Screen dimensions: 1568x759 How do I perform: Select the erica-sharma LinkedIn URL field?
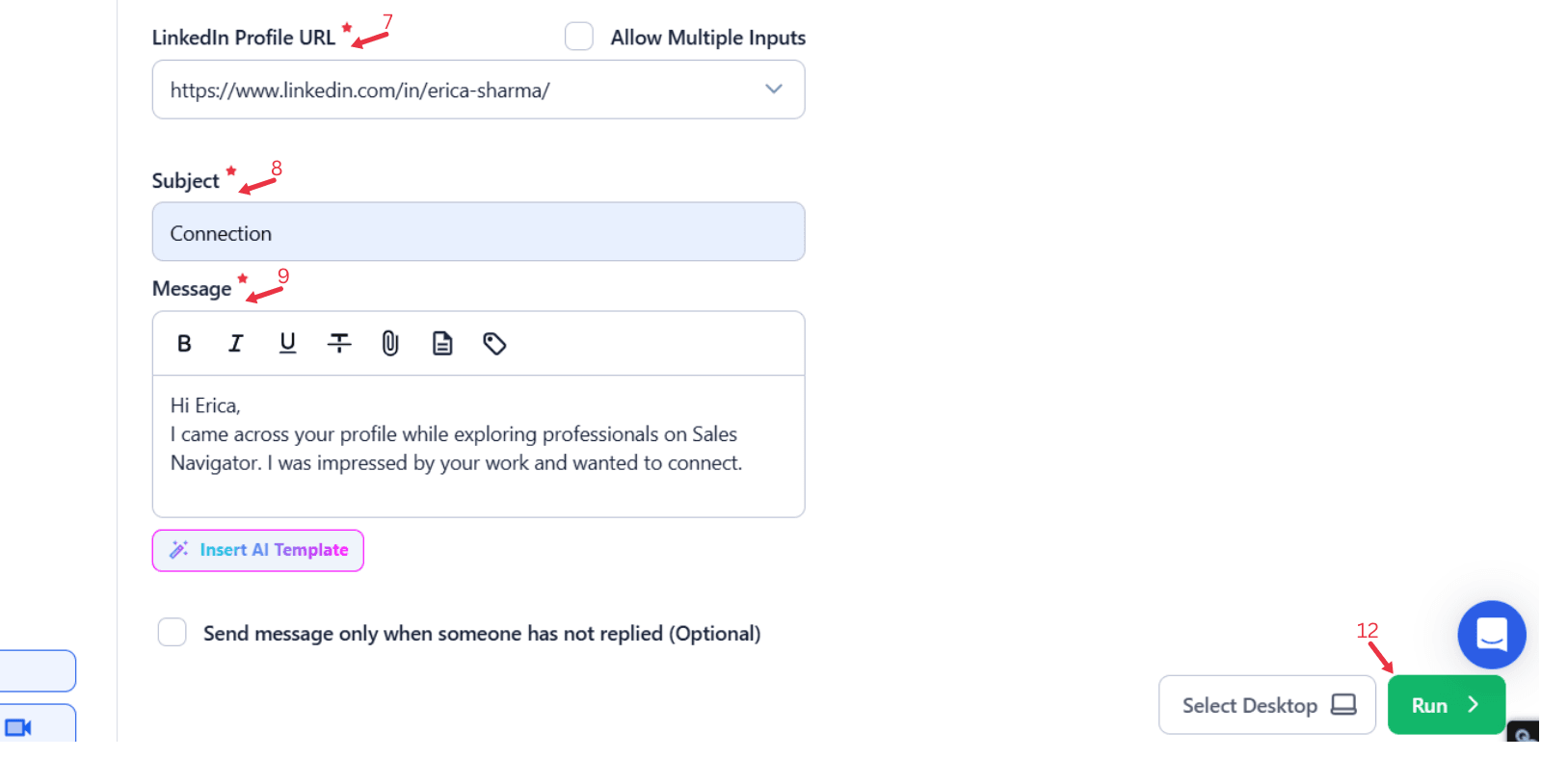(x=434, y=90)
